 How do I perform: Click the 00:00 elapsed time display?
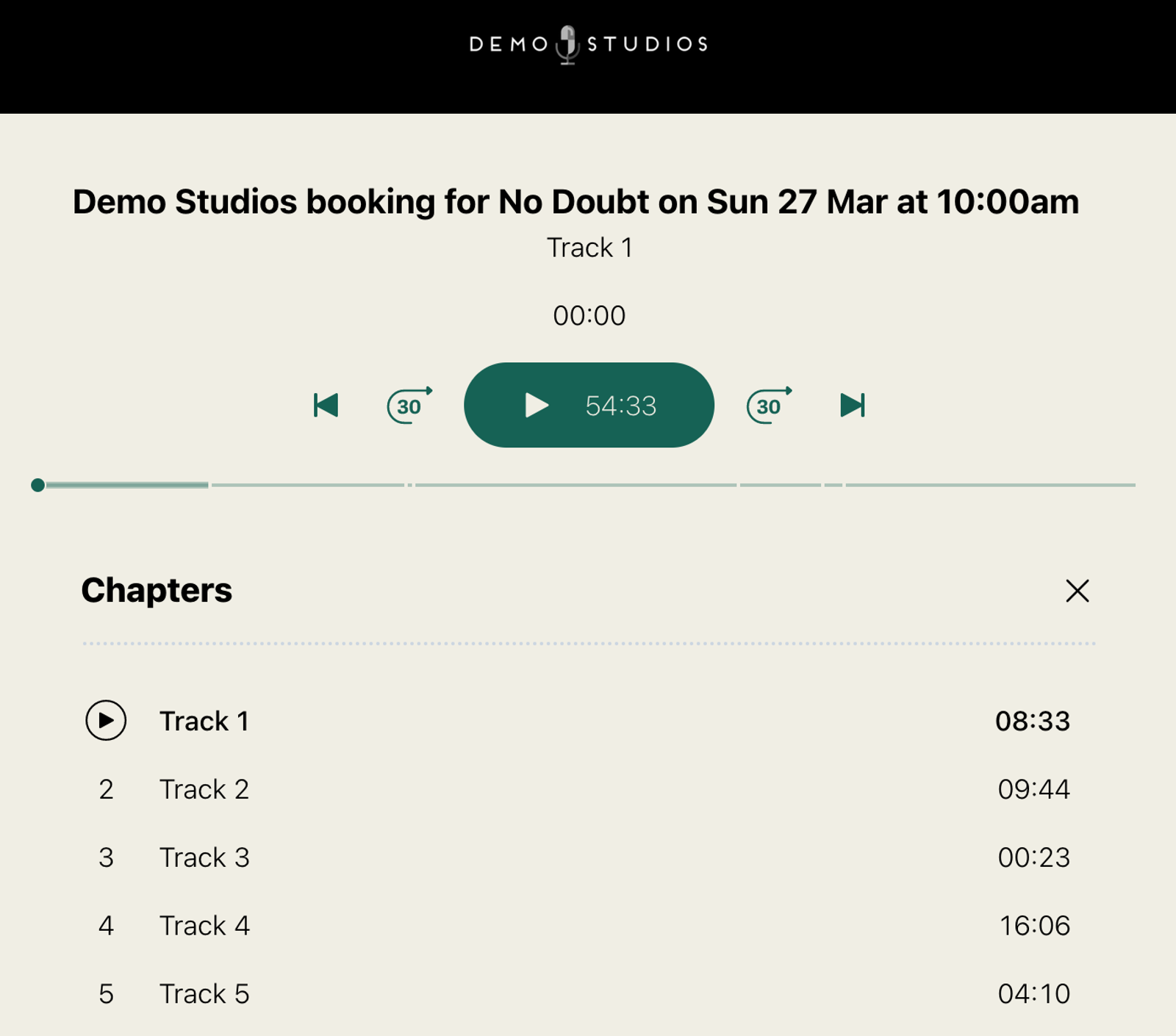(589, 316)
